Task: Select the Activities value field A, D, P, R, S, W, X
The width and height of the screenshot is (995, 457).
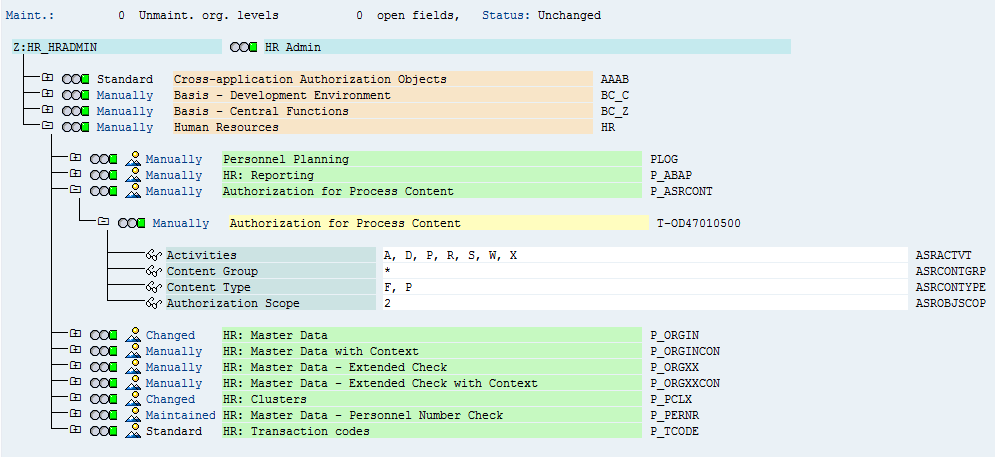Action: 645,255
